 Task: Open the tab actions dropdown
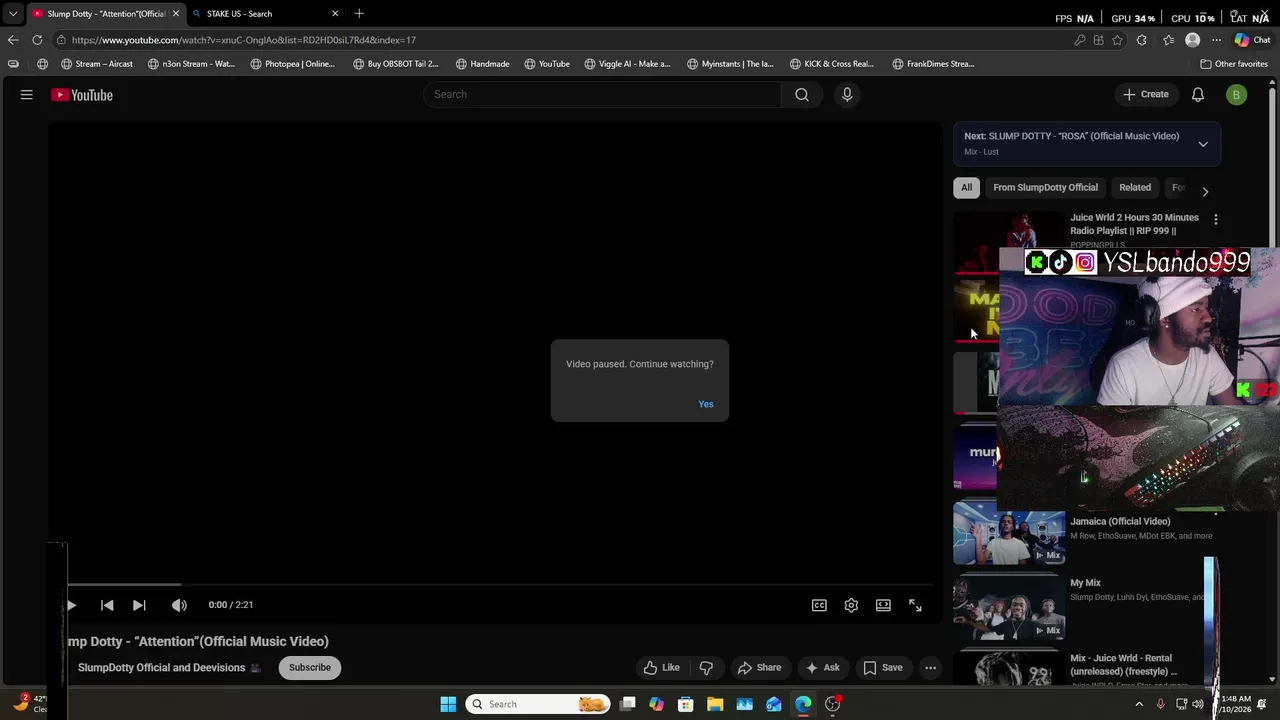(x=12, y=14)
